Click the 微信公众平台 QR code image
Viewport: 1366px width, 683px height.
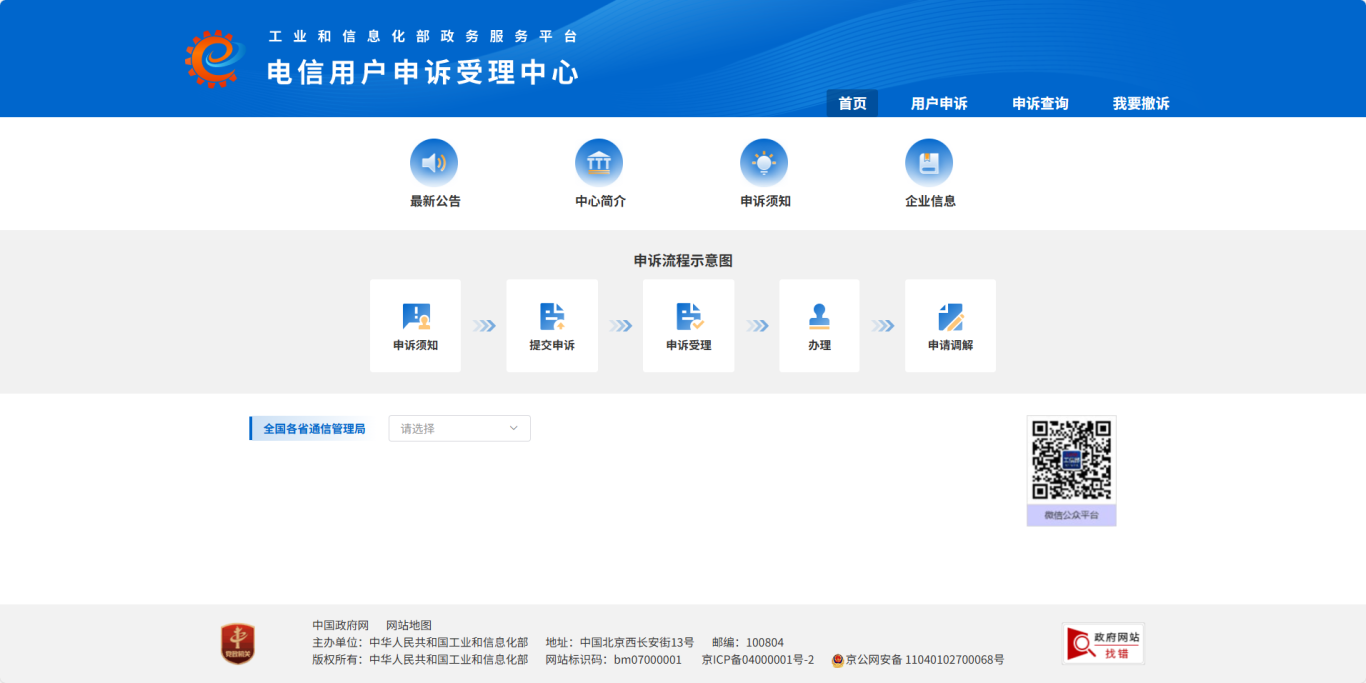(x=1071, y=460)
